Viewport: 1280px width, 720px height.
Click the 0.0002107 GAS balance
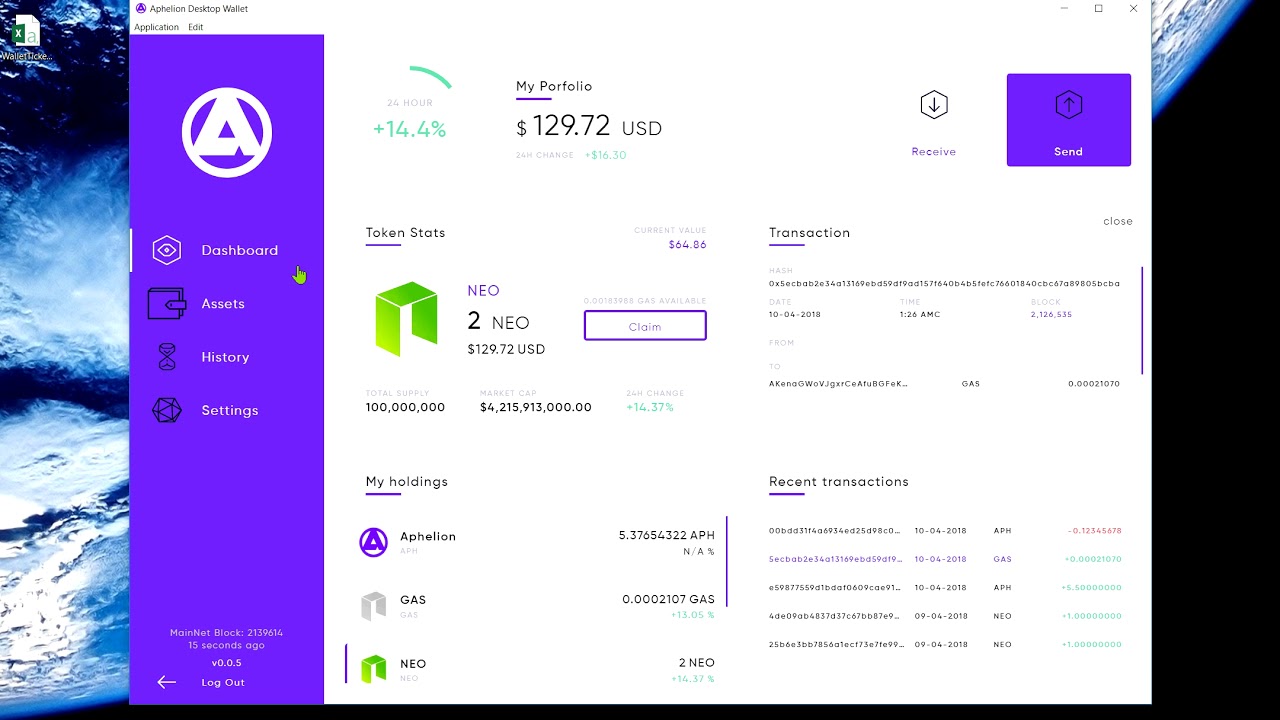[x=668, y=599]
